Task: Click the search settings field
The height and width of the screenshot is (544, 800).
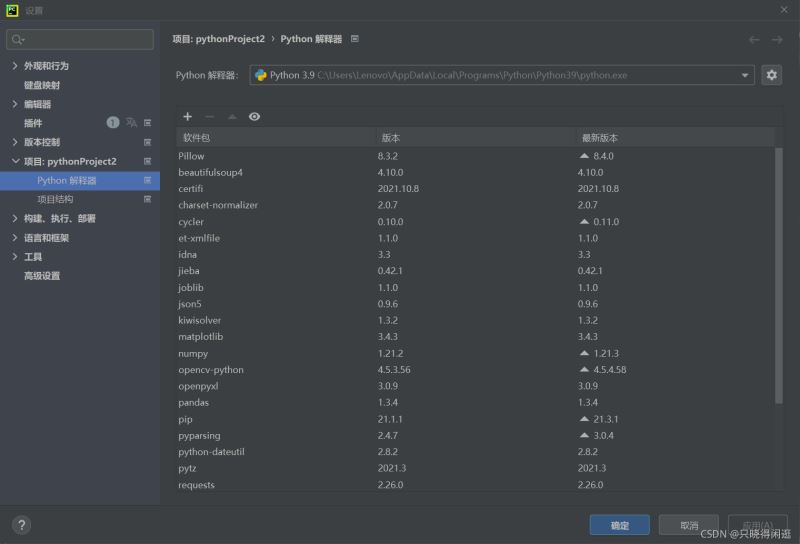Action: (80, 39)
